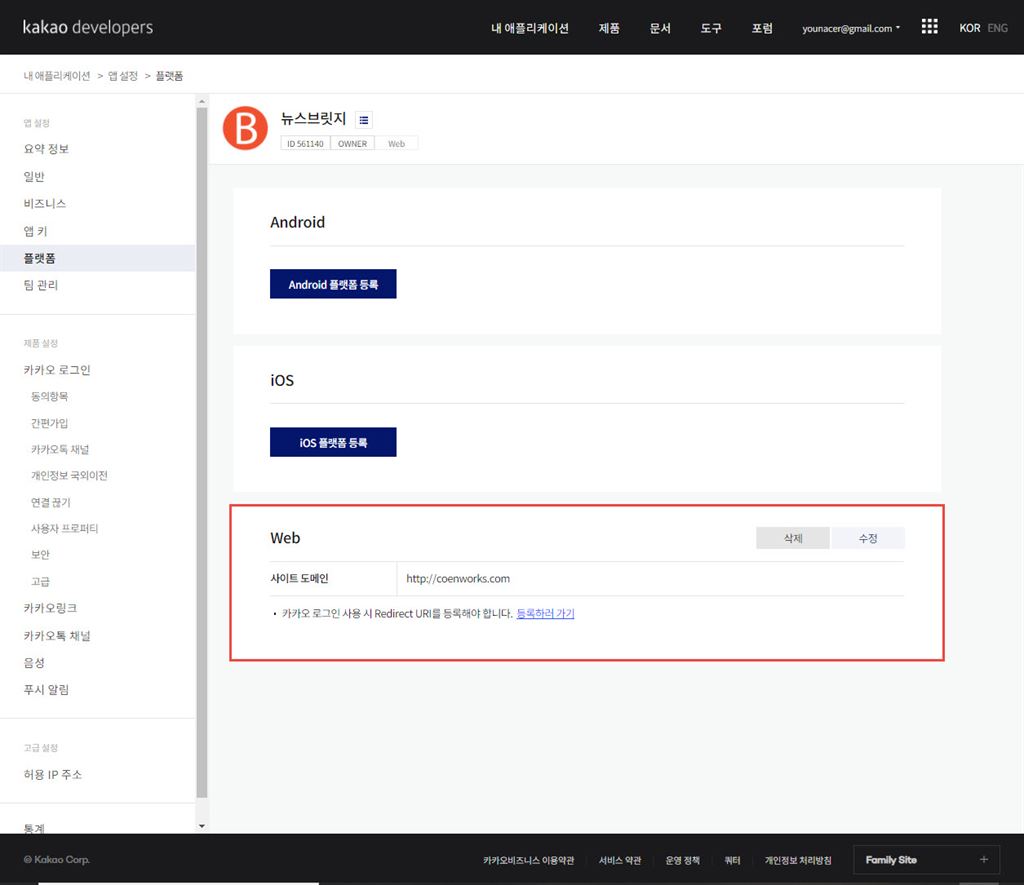The image size is (1024, 885).
Task: Open the 제품 top menu
Action: pyautogui.click(x=609, y=28)
